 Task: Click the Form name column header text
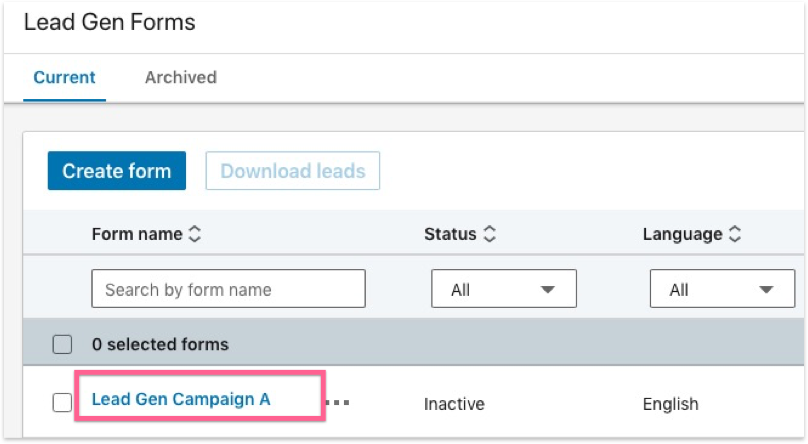(x=137, y=234)
